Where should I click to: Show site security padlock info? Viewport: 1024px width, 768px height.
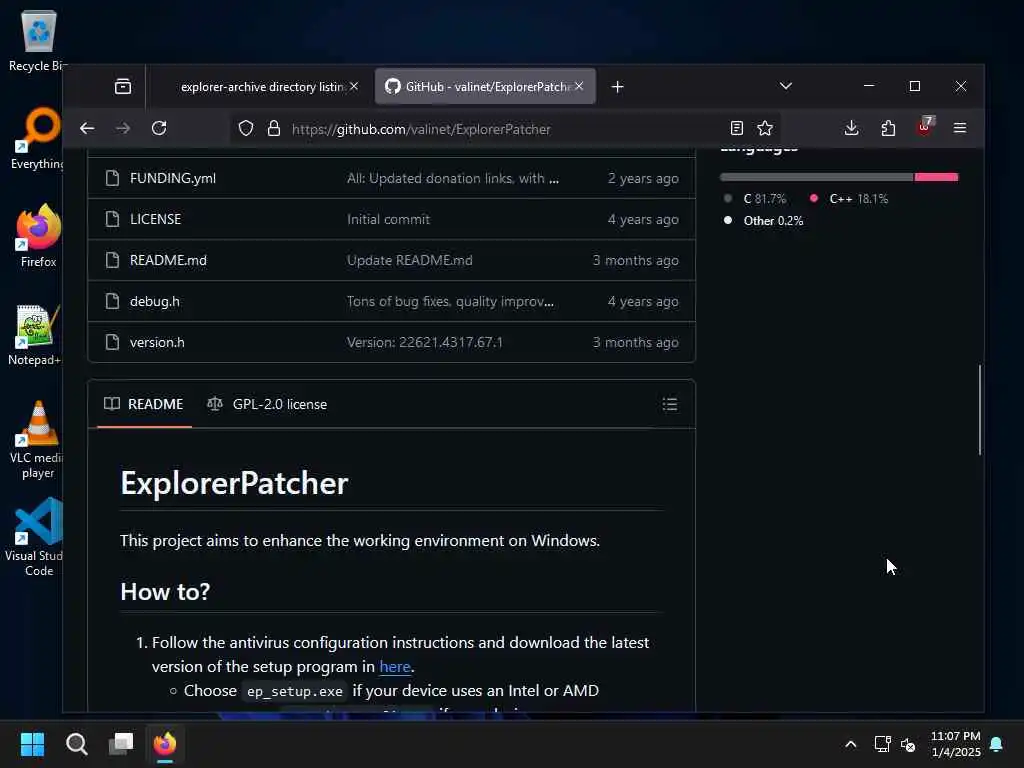274,129
